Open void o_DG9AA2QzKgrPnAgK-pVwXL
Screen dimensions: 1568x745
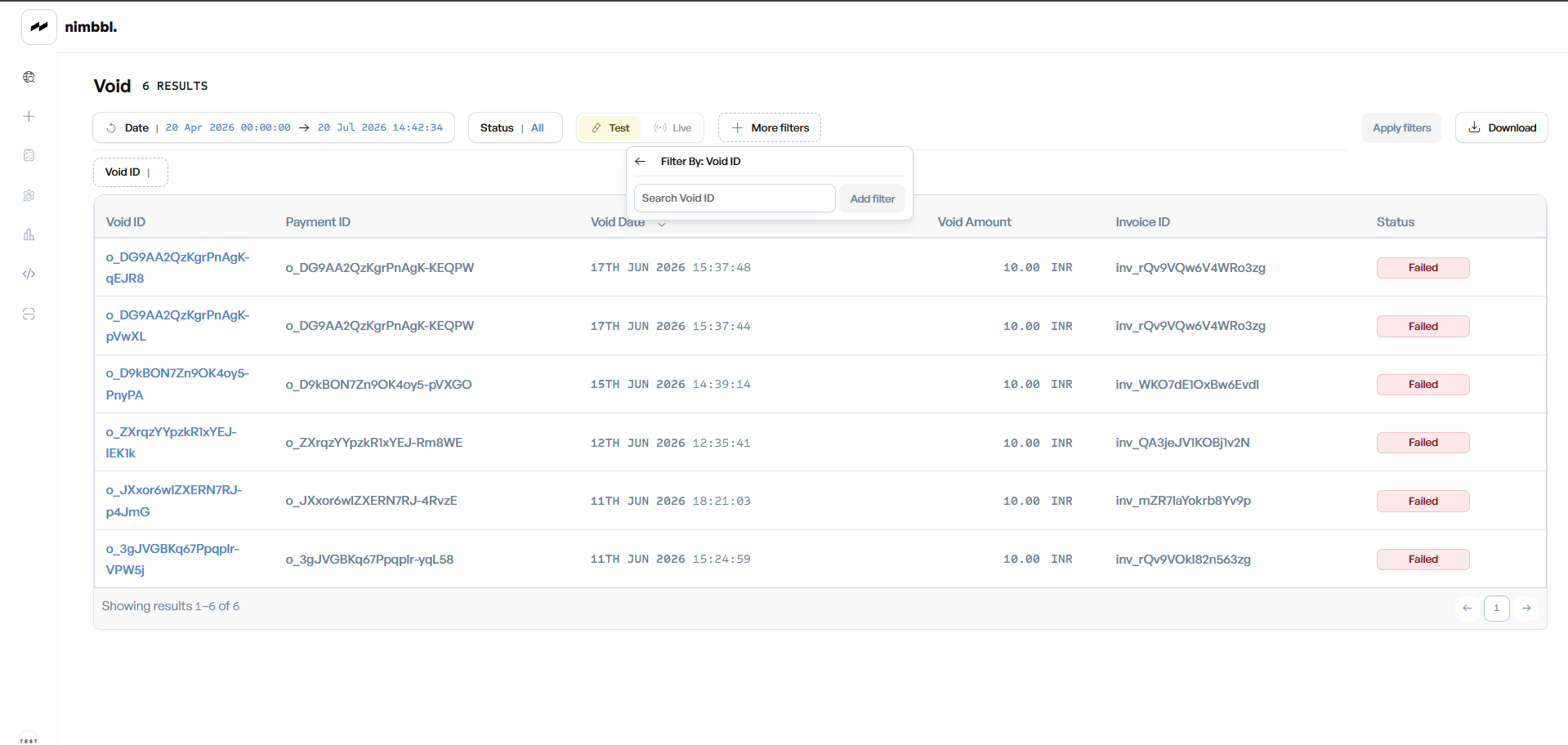[x=177, y=325]
